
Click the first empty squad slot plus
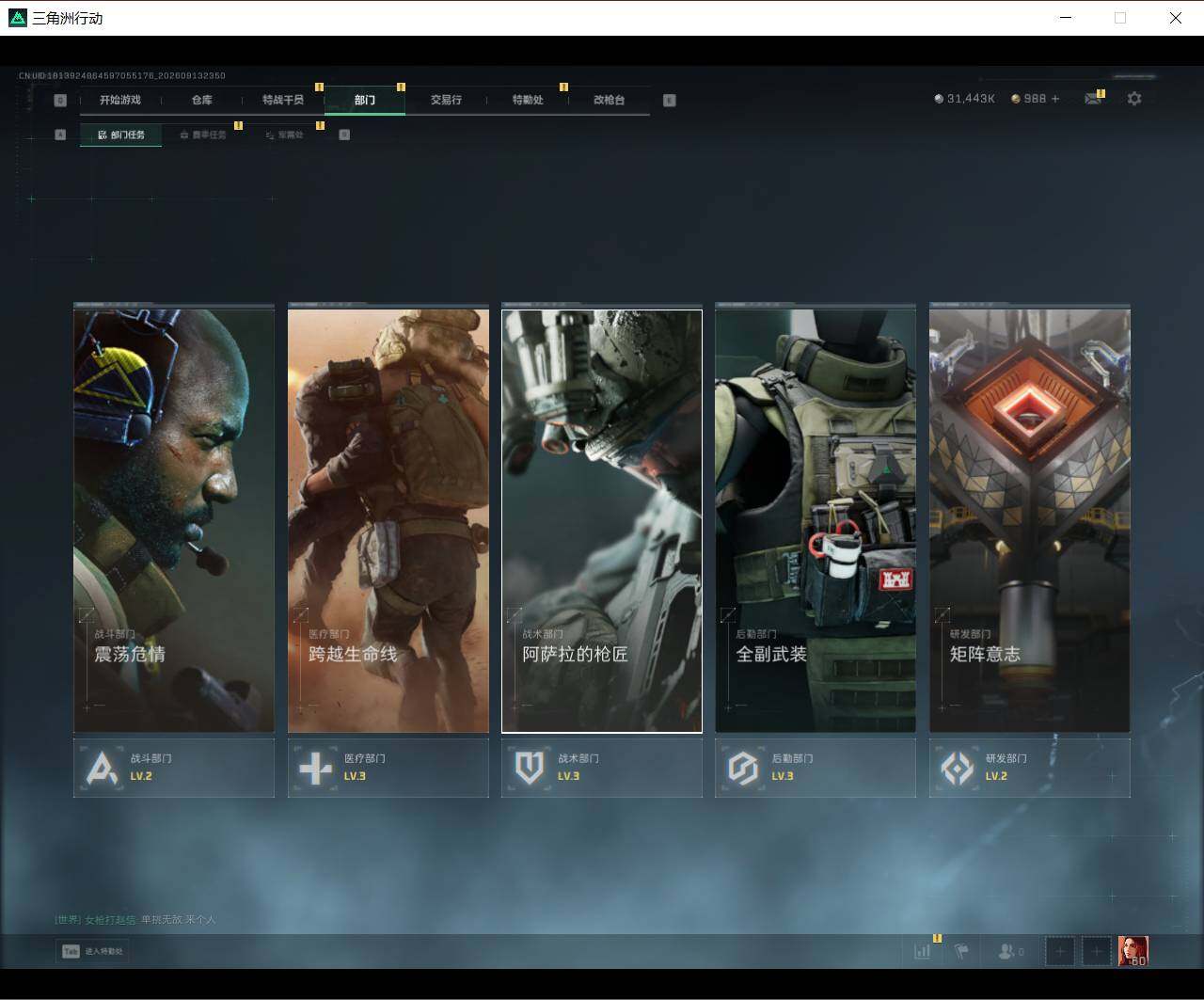coord(1060,951)
